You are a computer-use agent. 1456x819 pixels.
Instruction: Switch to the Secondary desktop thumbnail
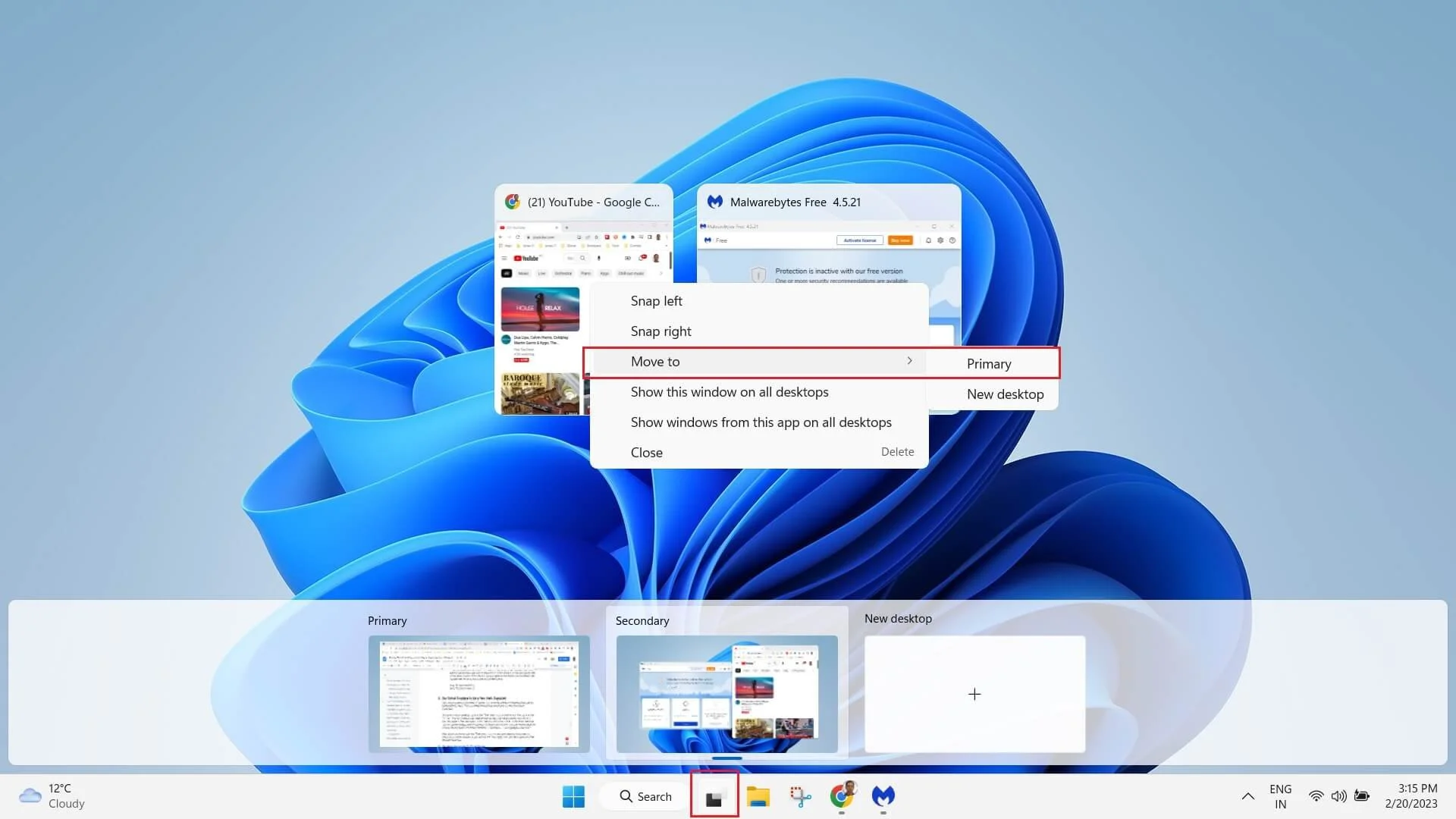[726, 693]
